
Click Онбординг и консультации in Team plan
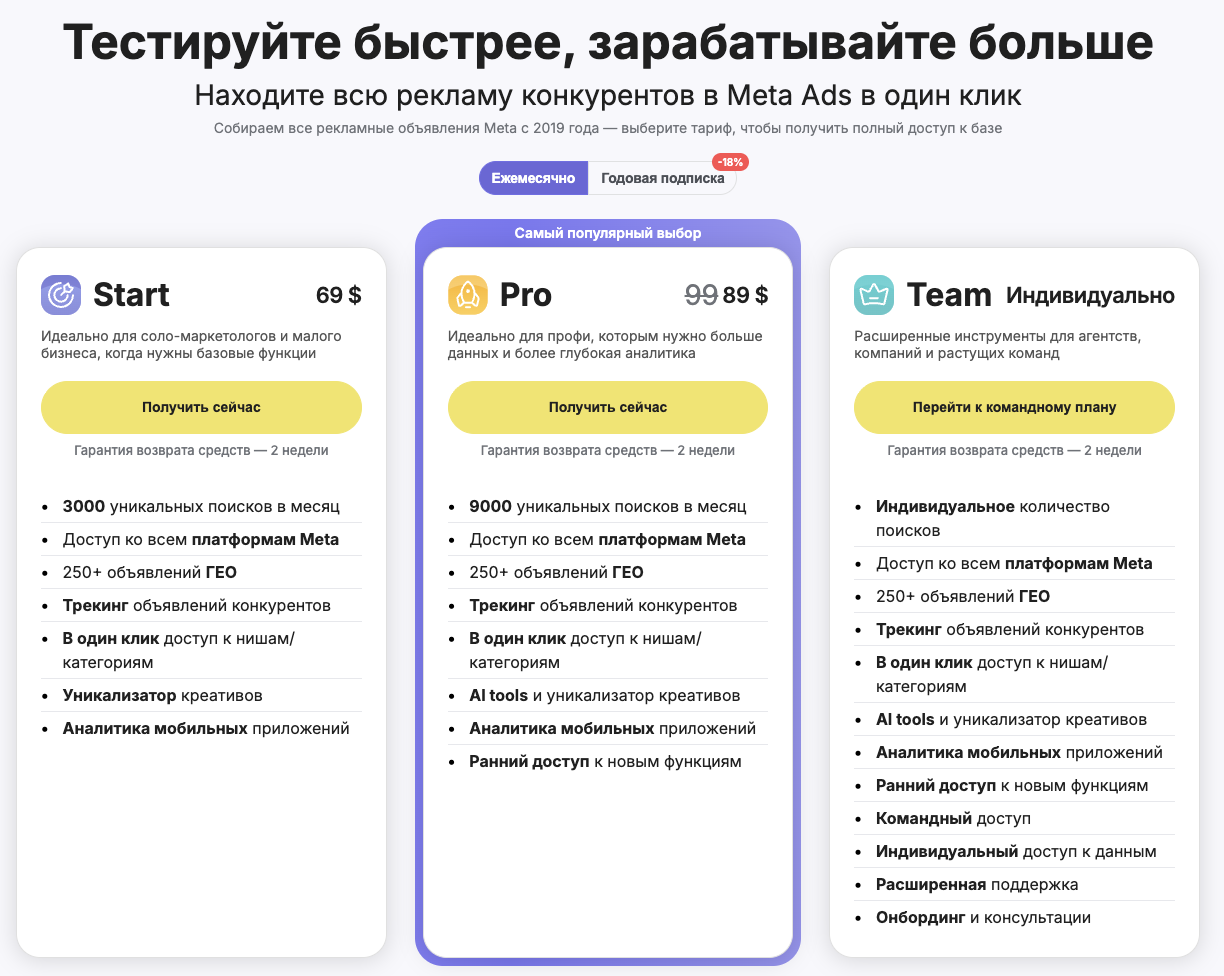pos(983,918)
